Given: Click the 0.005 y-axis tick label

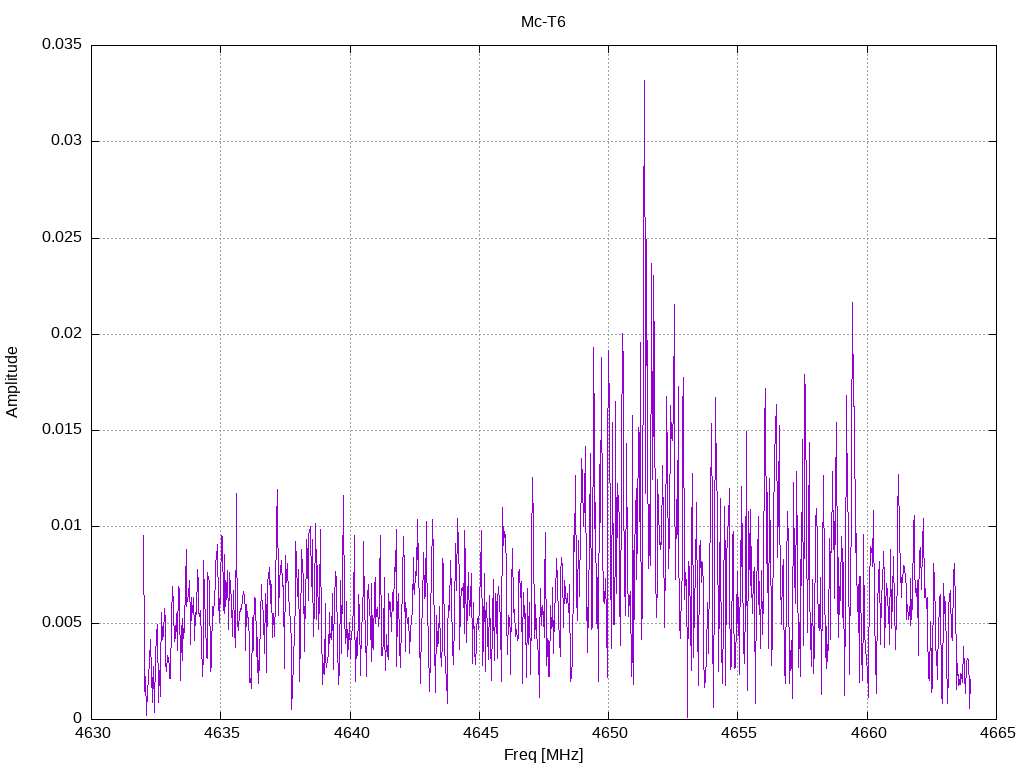Looking at the screenshot, I should [61, 623].
